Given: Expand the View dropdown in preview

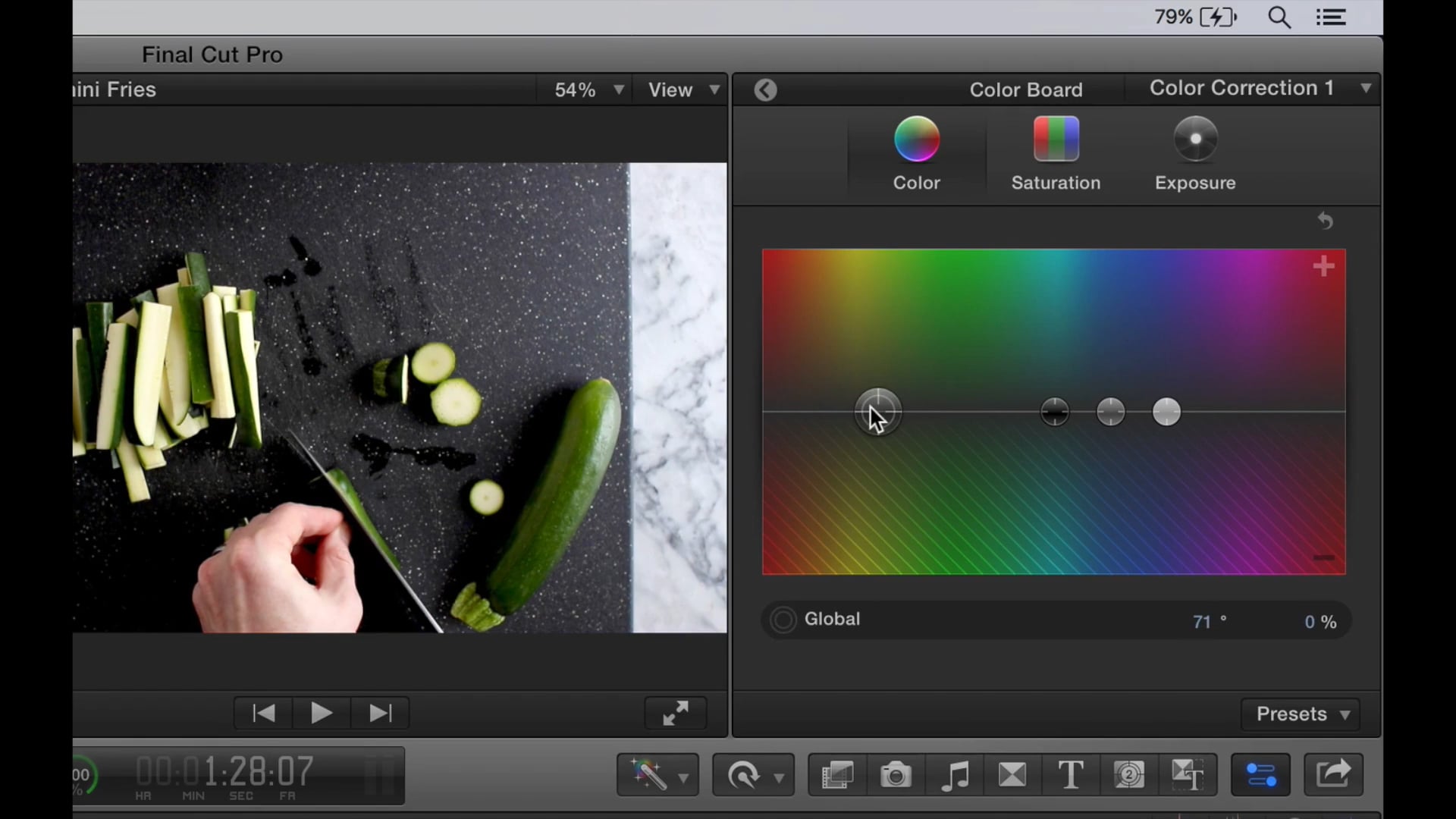Looking at the screenshot, I should (x=682, y=89).
